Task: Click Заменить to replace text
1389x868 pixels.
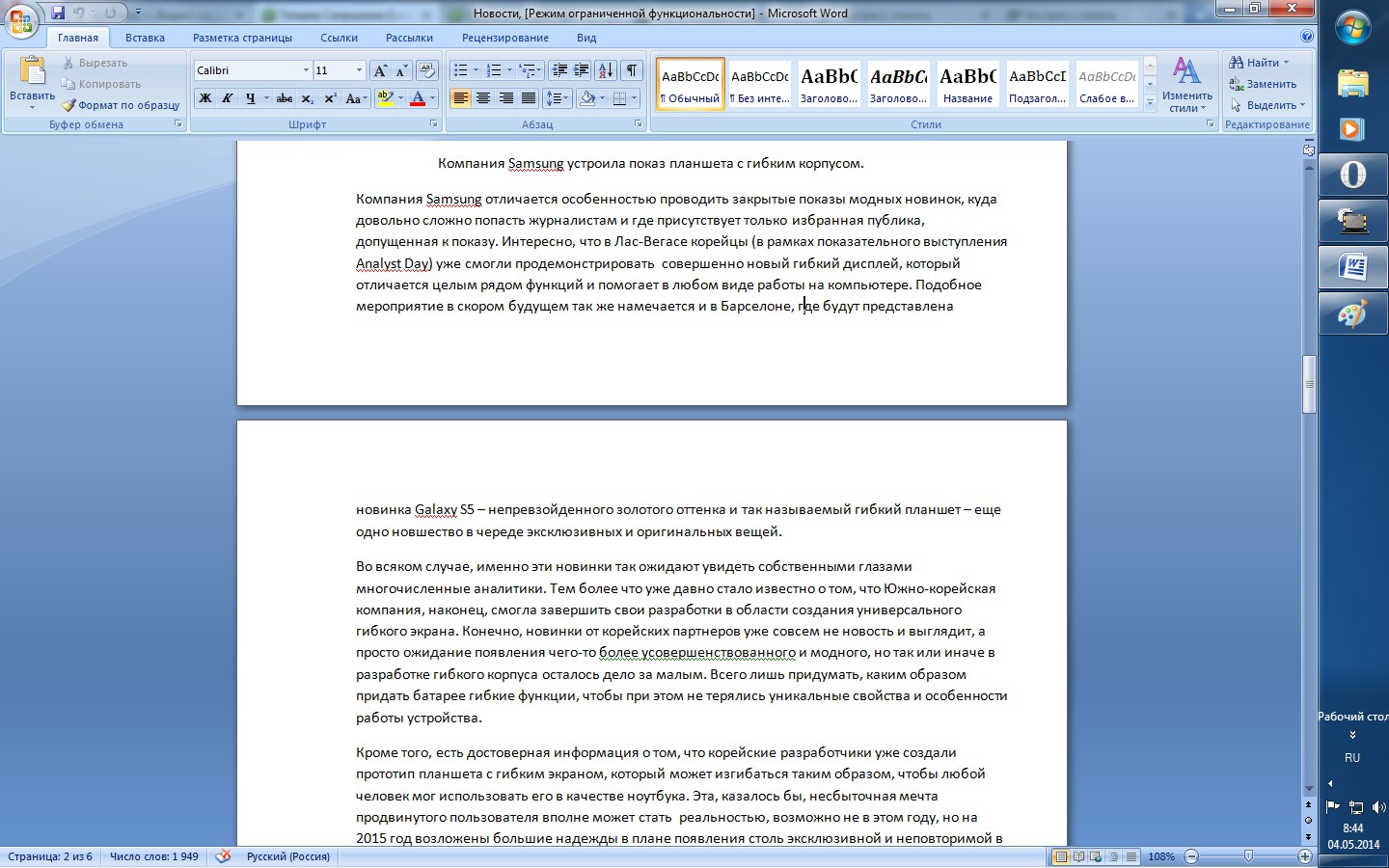Action: tap(1264, 84)
